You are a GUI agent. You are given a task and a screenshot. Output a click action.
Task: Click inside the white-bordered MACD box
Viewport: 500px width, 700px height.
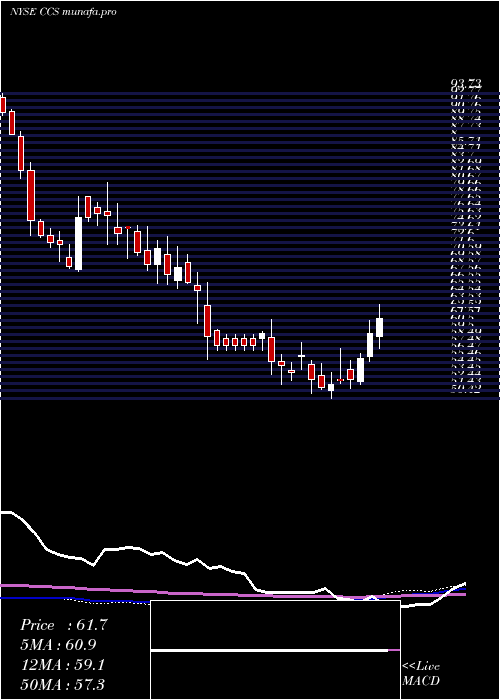tap(275, 650)
